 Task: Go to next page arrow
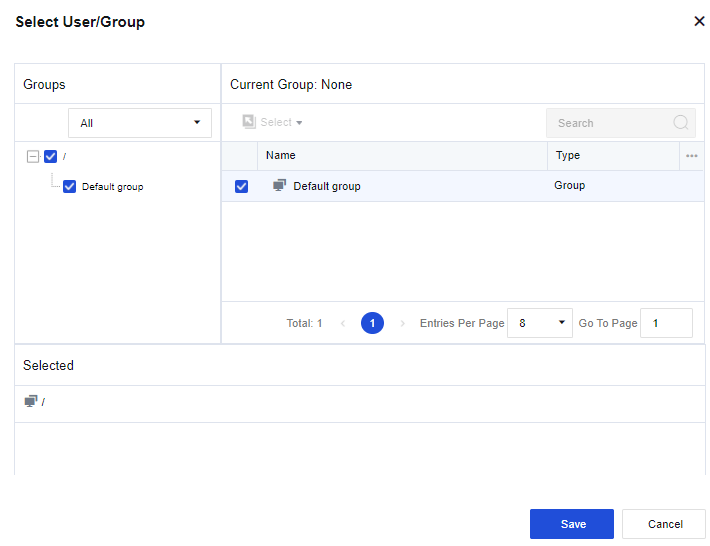click(x=402, y=323)
